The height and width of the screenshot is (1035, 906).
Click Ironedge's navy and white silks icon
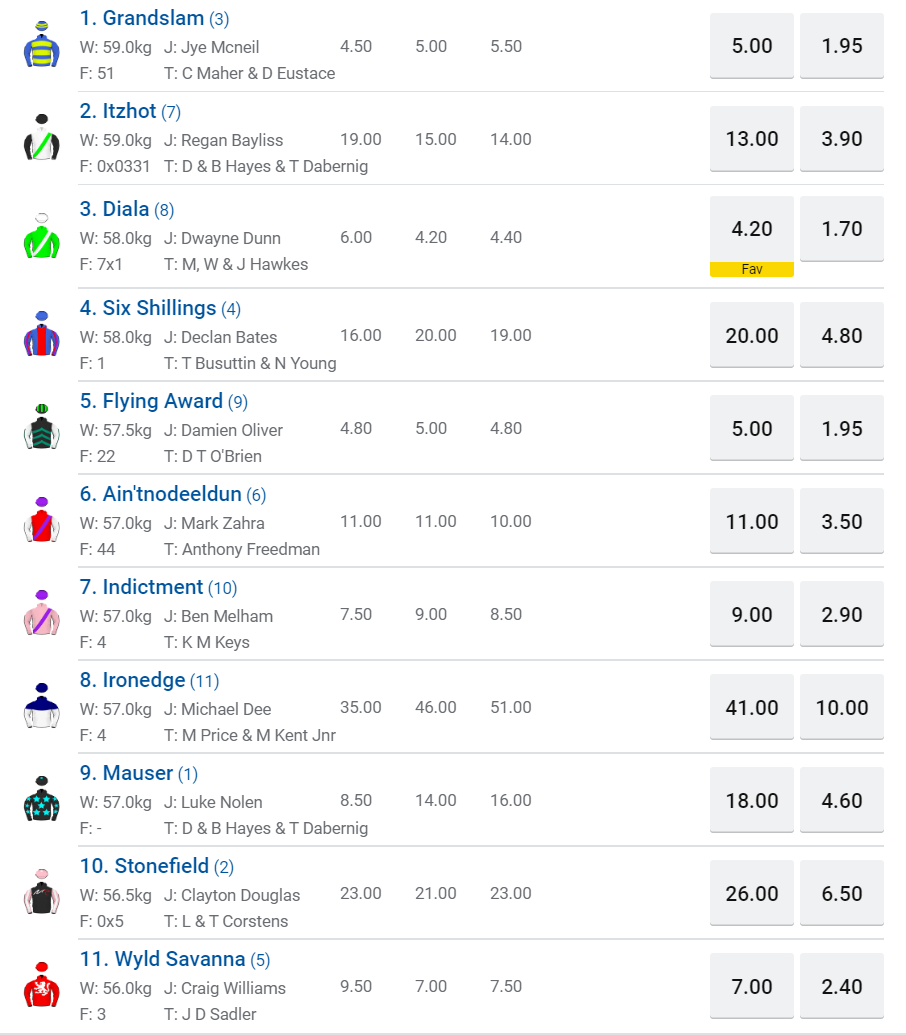click(x=41, y=707)
